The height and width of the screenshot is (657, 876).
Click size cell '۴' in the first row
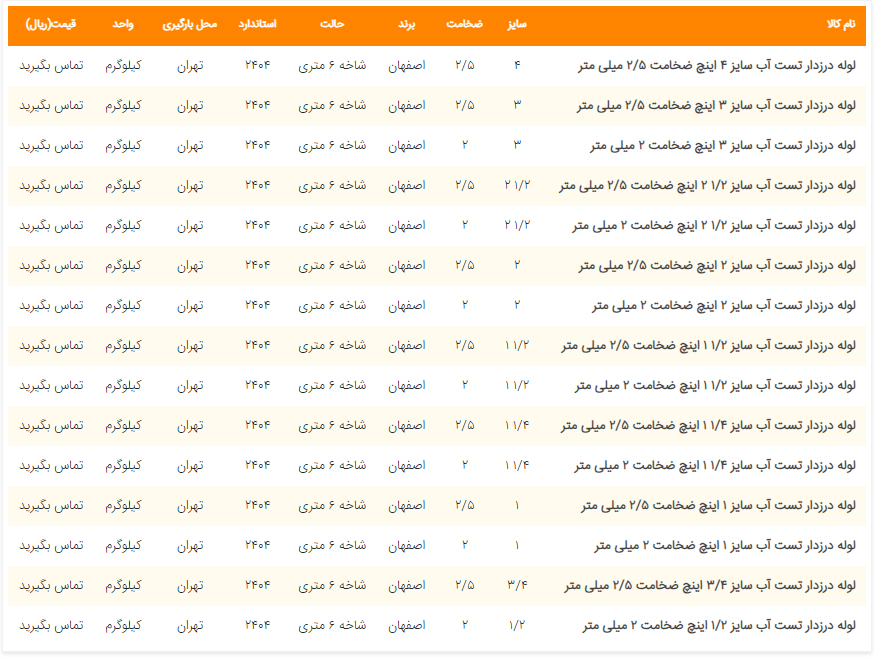click(517, 65)
